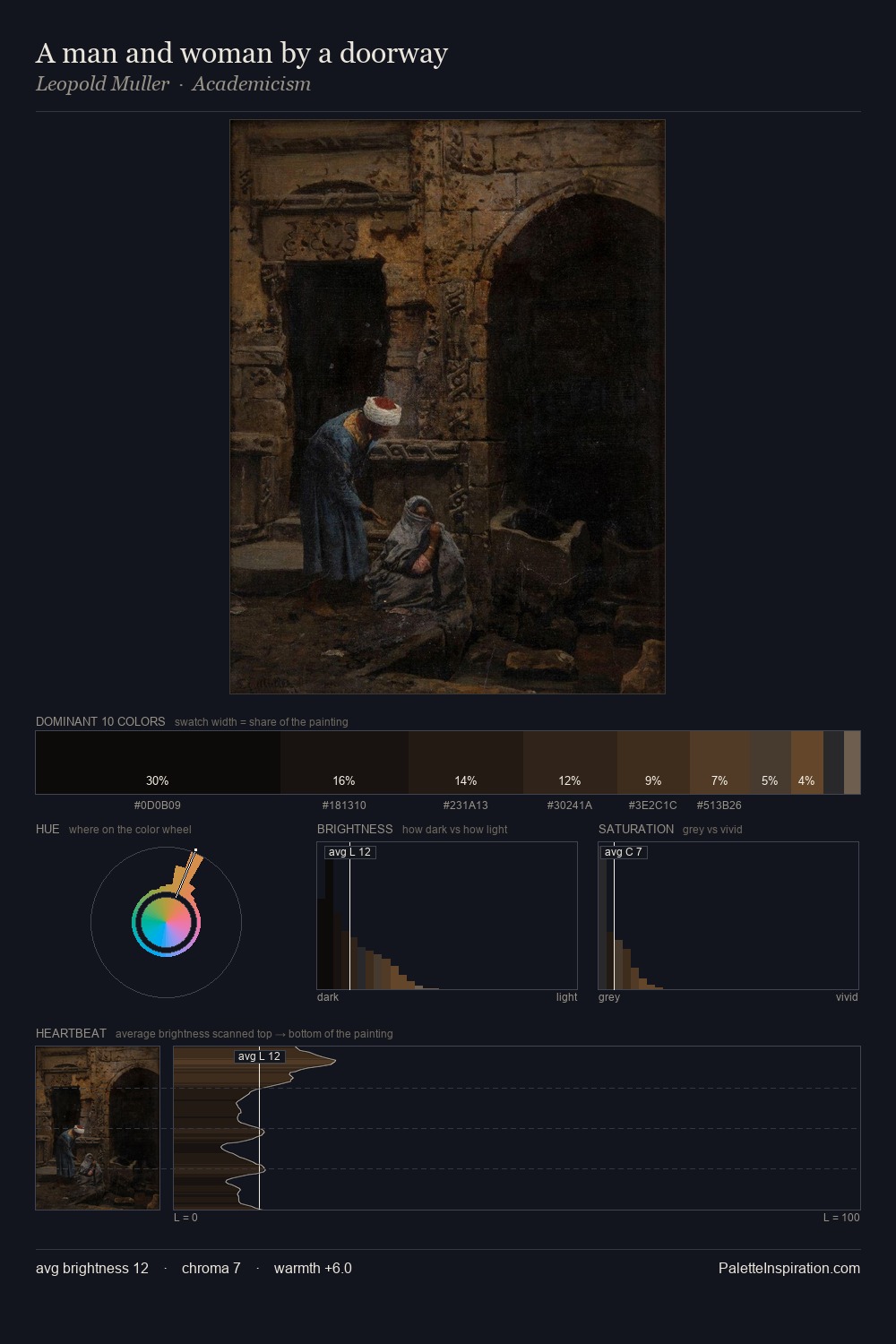Click the main painting image
The width and height of the screenshot is (896, 1344).
(x=447, y=407)
